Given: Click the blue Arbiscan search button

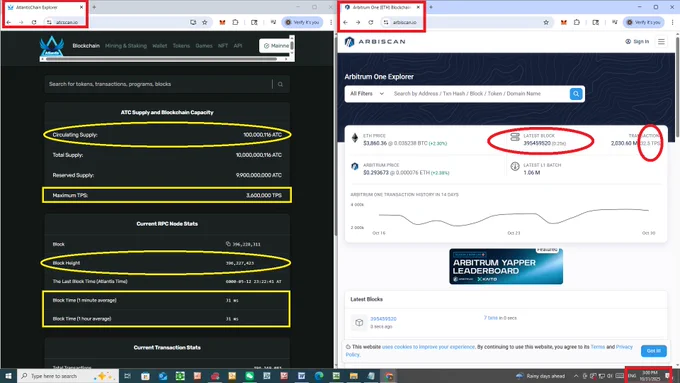Looking at the screenshot, I should click(x=576, y=94).
